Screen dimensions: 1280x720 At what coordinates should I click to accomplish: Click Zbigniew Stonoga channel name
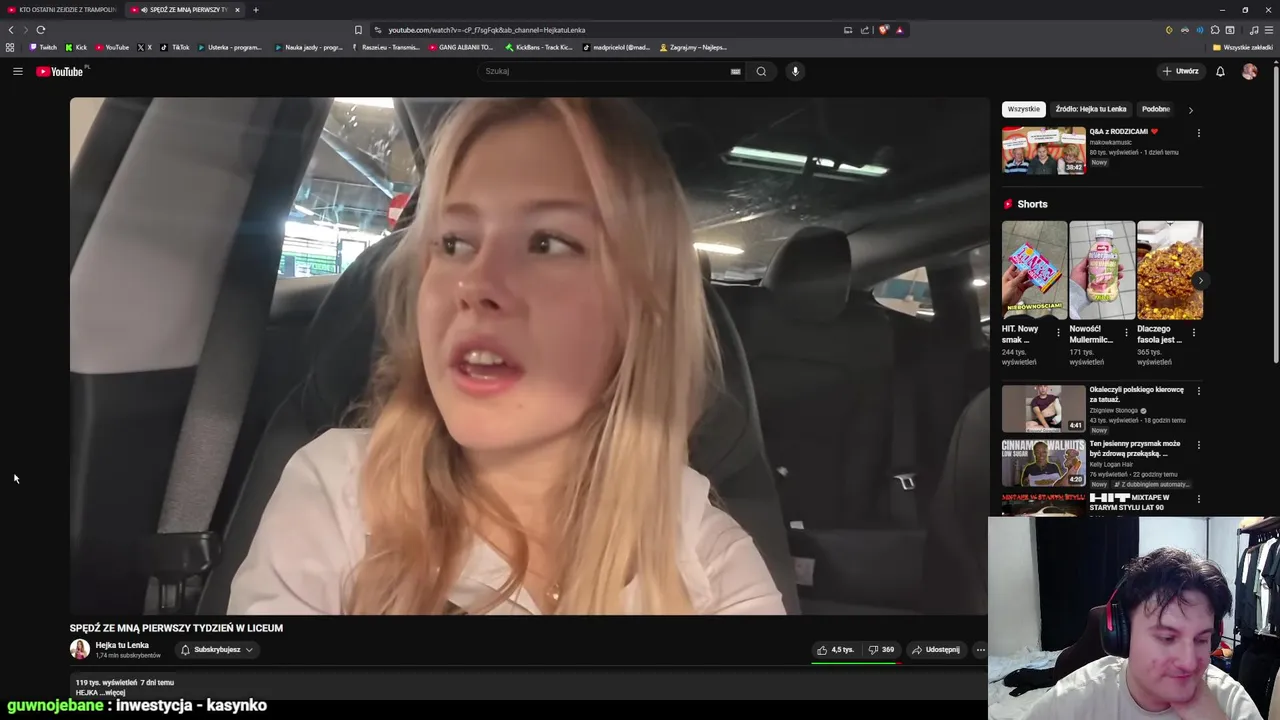1114,410
